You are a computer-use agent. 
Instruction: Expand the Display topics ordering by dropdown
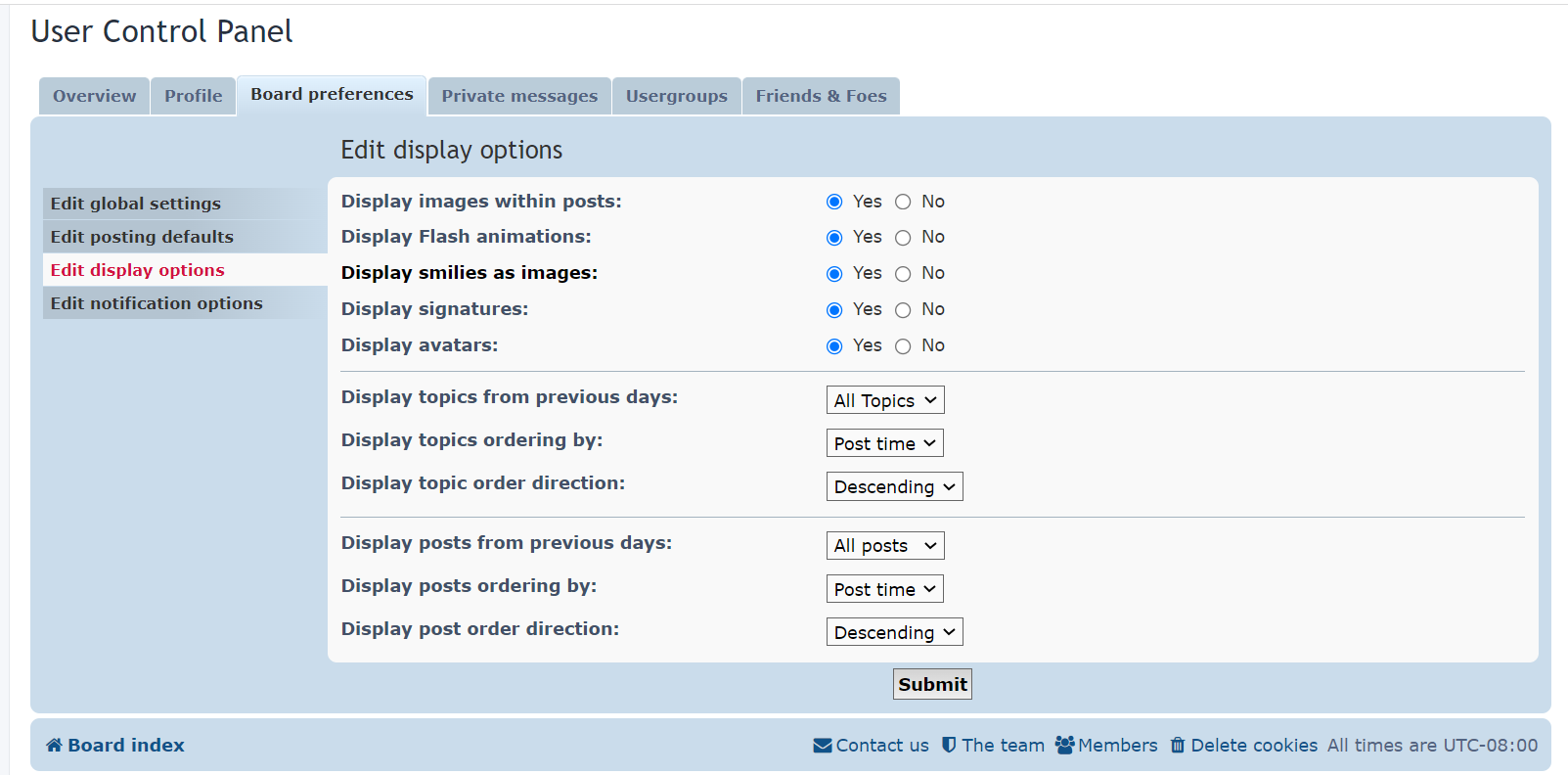tap(884, 443)
